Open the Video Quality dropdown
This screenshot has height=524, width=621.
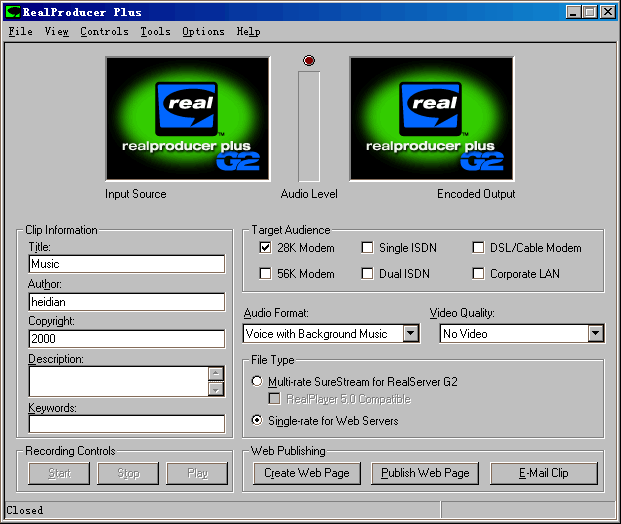[x=596, y=334]
